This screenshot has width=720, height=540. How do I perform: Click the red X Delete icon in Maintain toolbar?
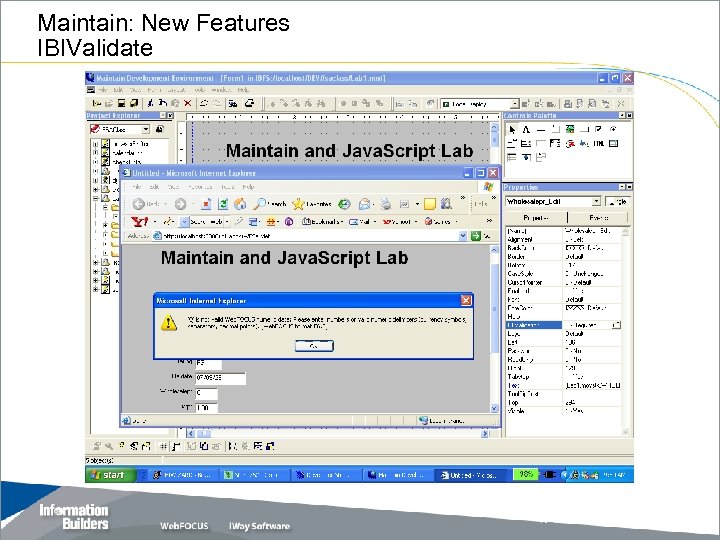pyautogui.click(x=187, y=103)
